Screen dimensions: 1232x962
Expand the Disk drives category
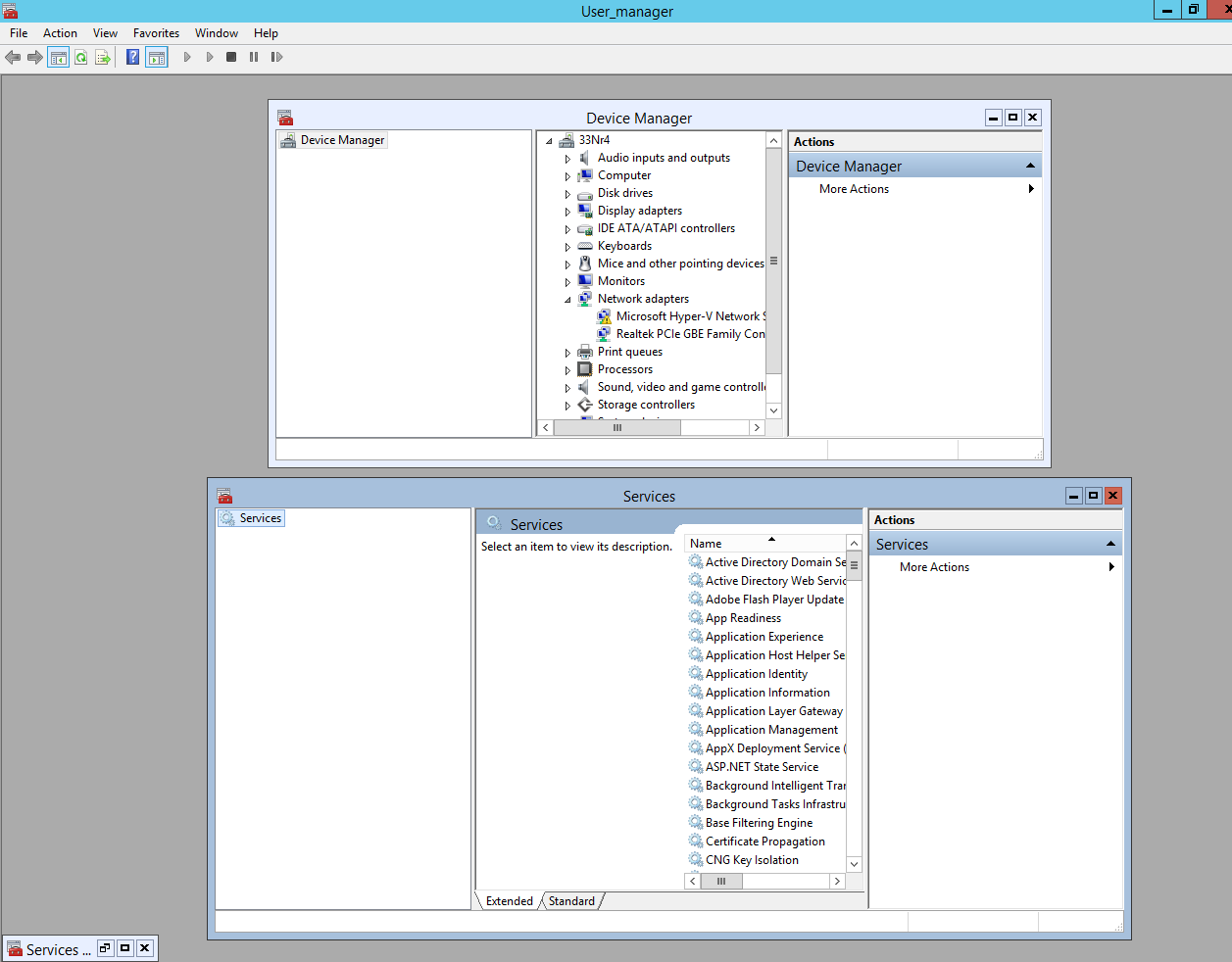(567, 194)
